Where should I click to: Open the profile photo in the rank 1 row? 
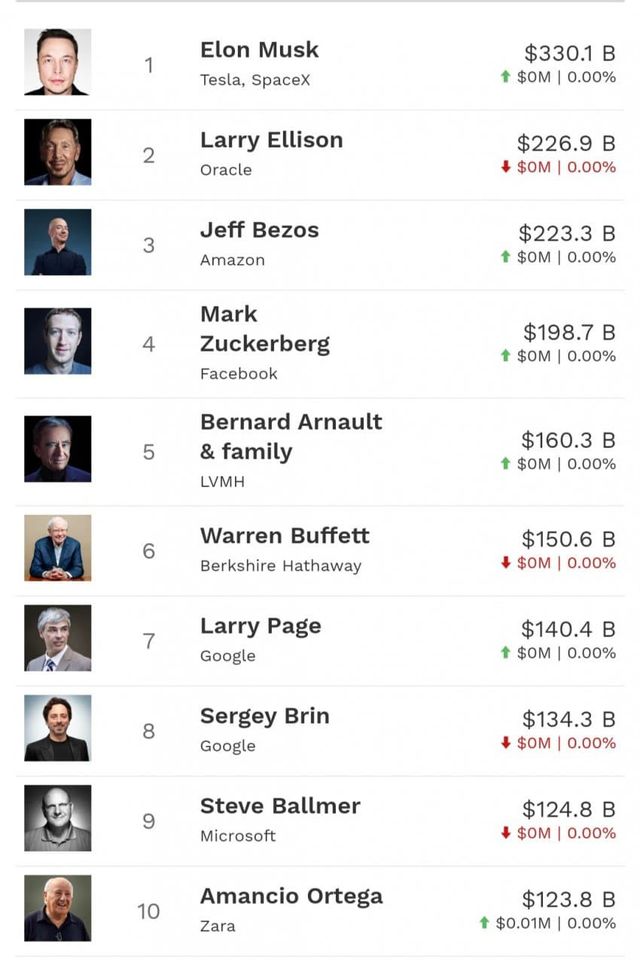pyautogui.click(x=57, y=62)
